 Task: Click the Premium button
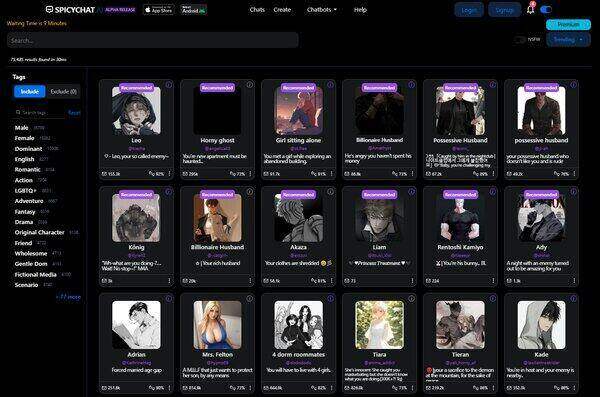tap(568, 25)
